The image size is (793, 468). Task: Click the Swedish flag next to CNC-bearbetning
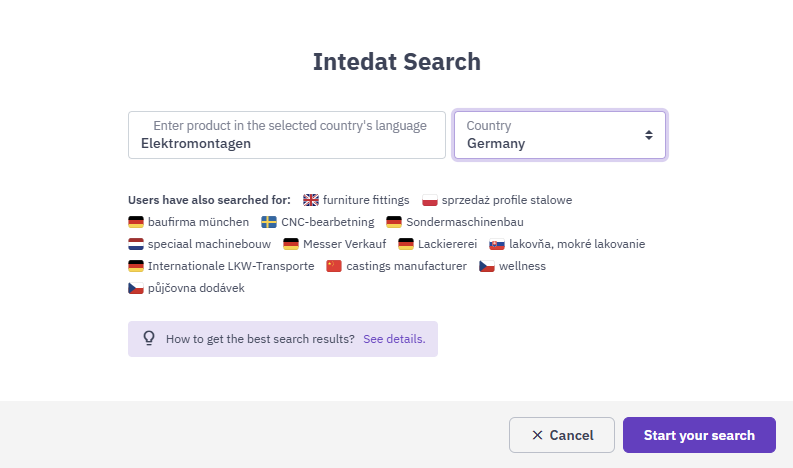(x=269, y=222)
